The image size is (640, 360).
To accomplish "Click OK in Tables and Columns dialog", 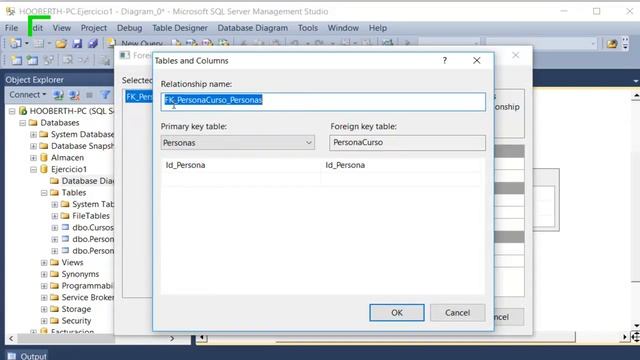I will pos(397,313).
